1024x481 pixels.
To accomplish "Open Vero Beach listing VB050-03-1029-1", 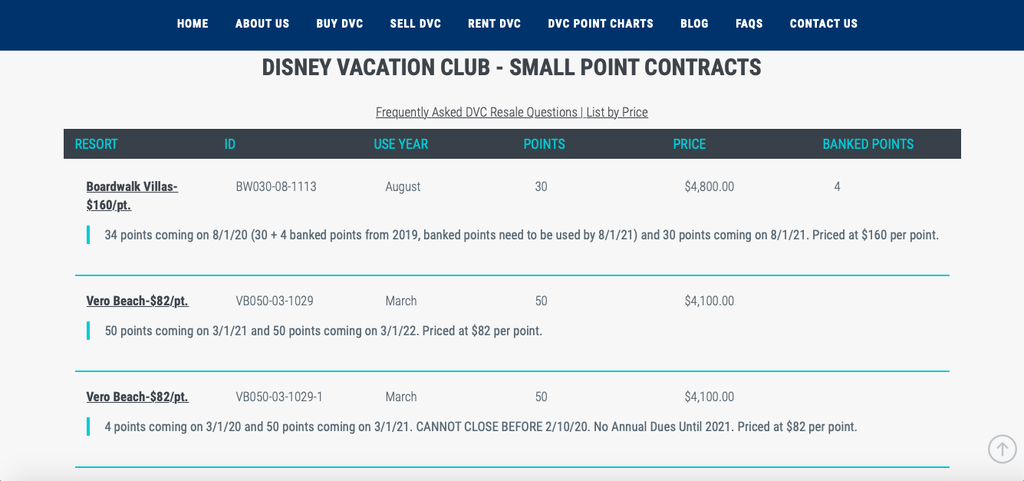I will [137, 397].
